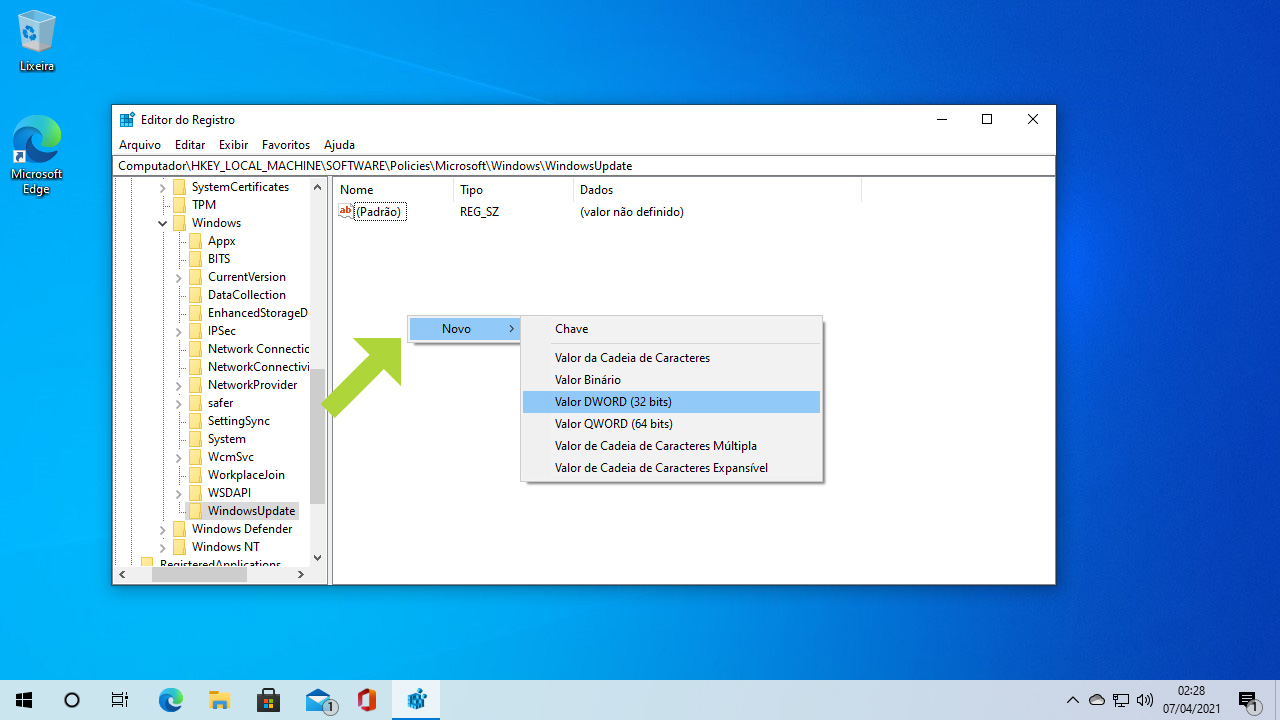Click the Dados column header
The width and height of the screenshot is (1280, 720).
(x=717, y=190)
